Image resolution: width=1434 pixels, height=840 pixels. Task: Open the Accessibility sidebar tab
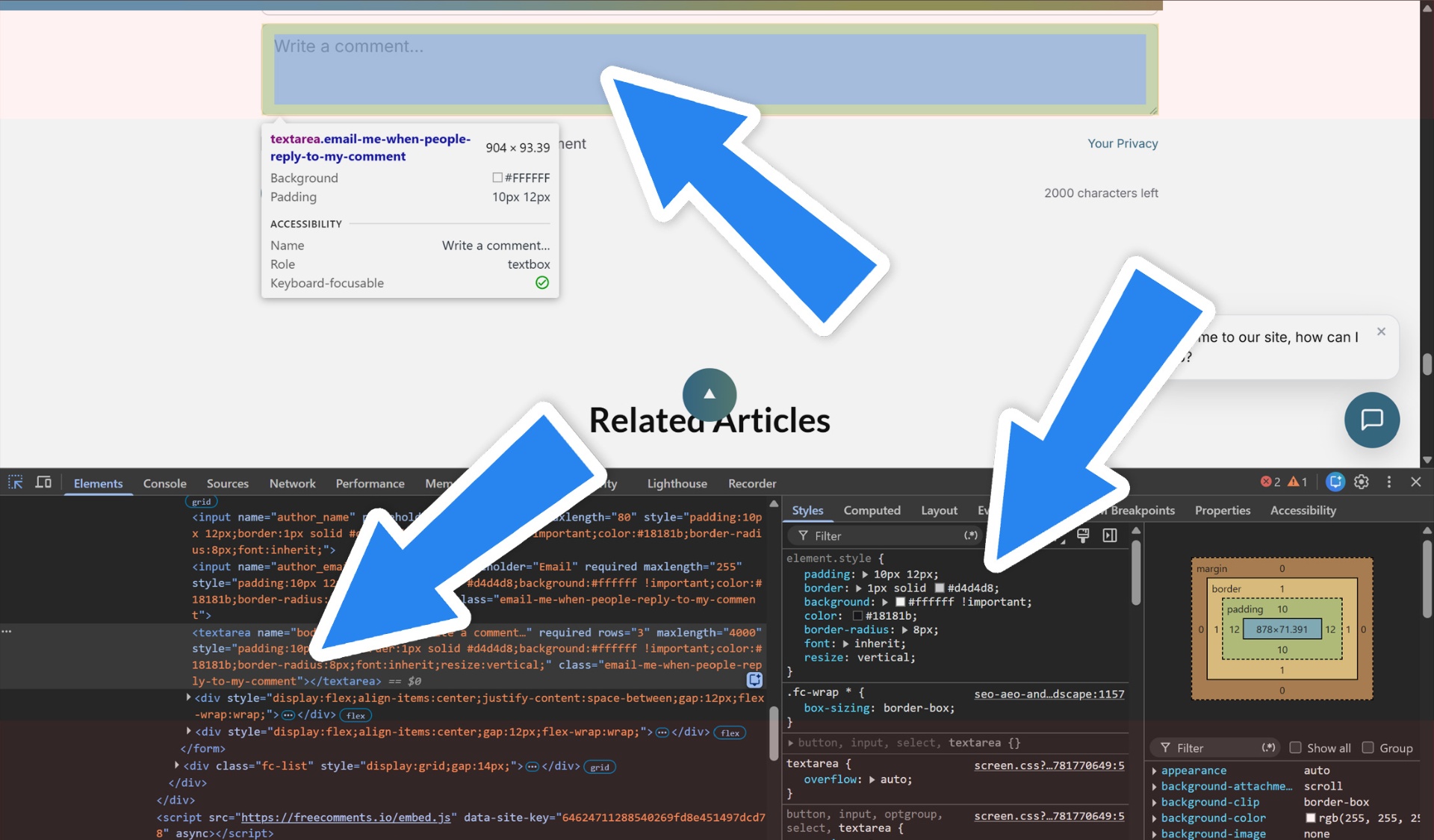(1303, 510)
